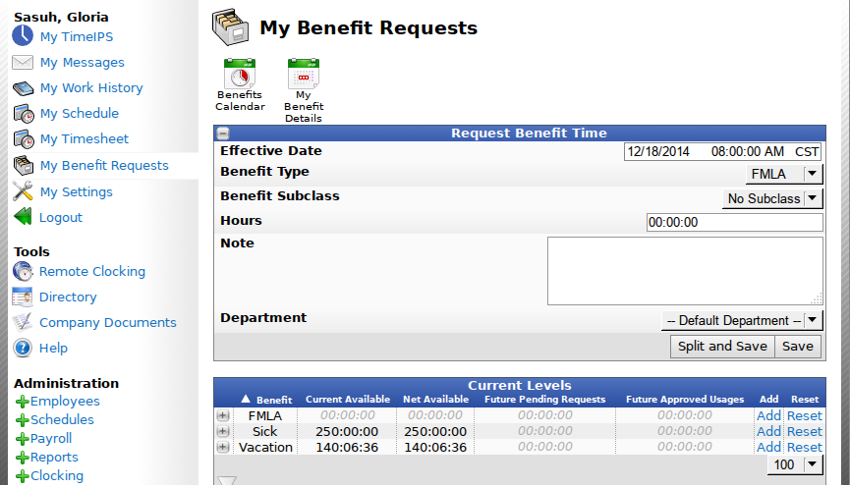Click the Hours input field

[735, 222]
